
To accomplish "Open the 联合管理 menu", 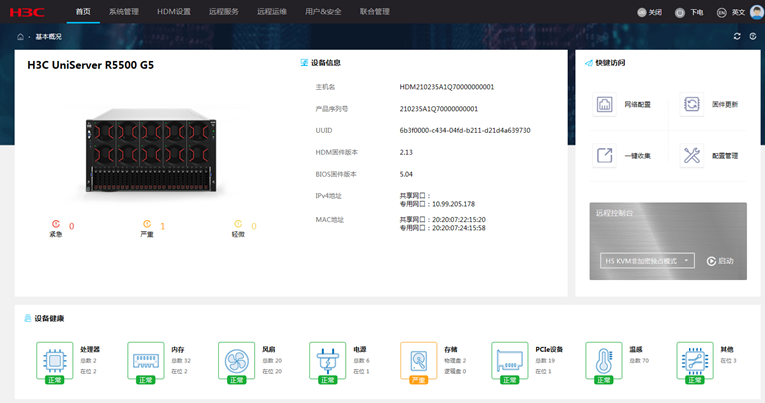I will 375,12.
